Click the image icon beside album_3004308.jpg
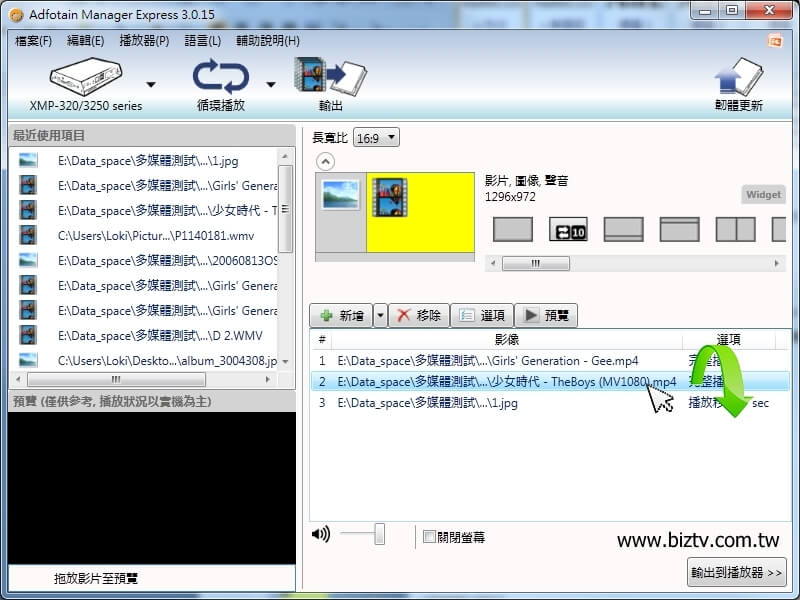The height and width of the screenshot is (600, 800). [x=28, y=360]
